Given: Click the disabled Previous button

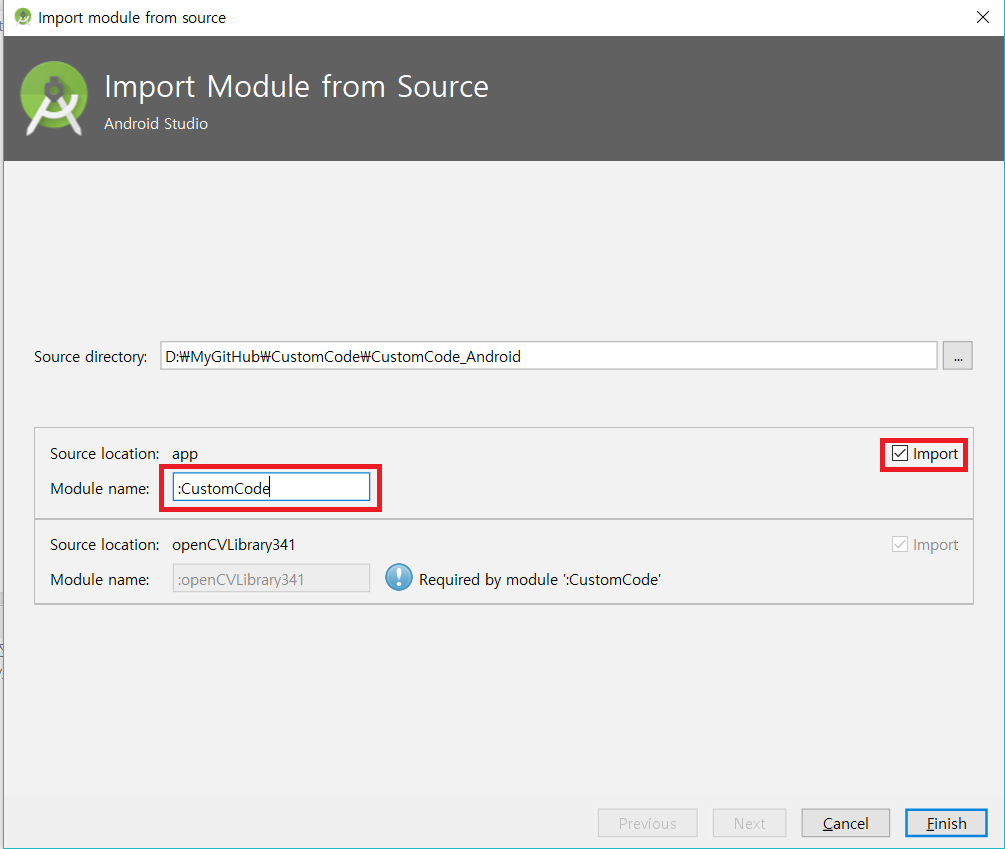Looking at the screenshot, I should pyautogui.click(x=647, y=823).
